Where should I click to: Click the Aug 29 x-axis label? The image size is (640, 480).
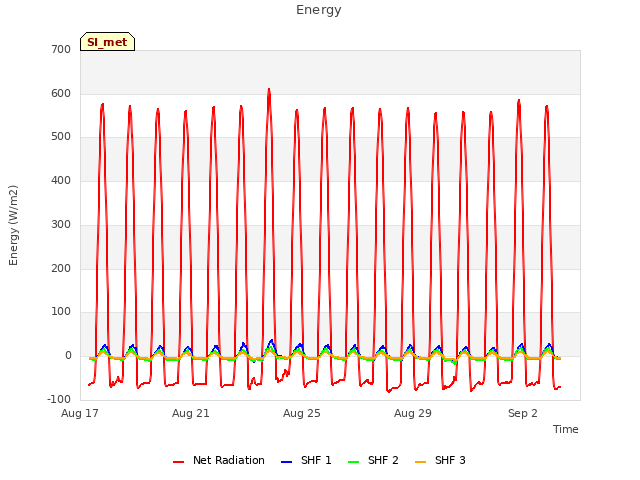click(413, 413)
